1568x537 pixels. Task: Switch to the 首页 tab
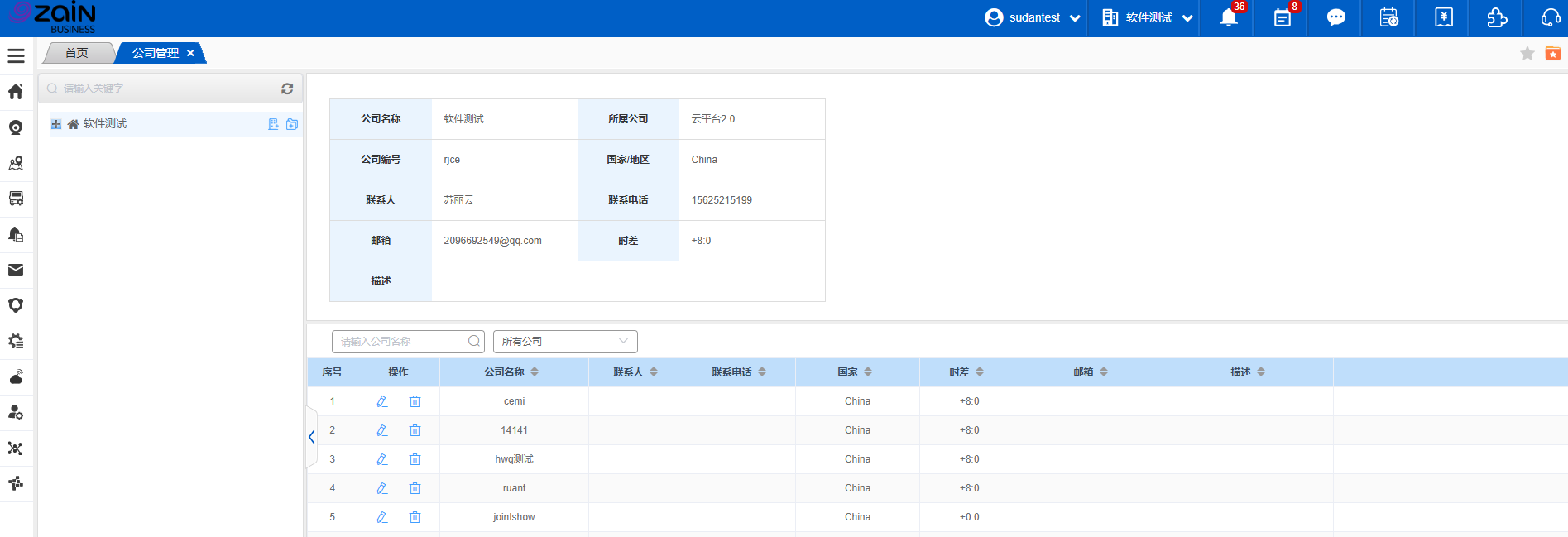77,53
